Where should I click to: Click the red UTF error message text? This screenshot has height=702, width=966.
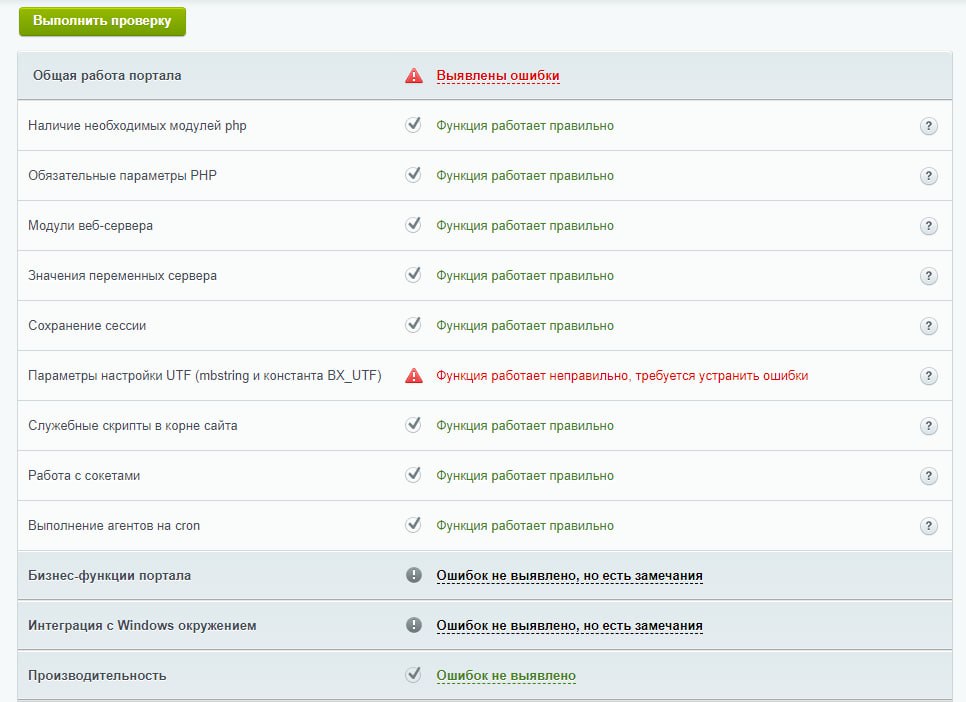click(621, 376)
